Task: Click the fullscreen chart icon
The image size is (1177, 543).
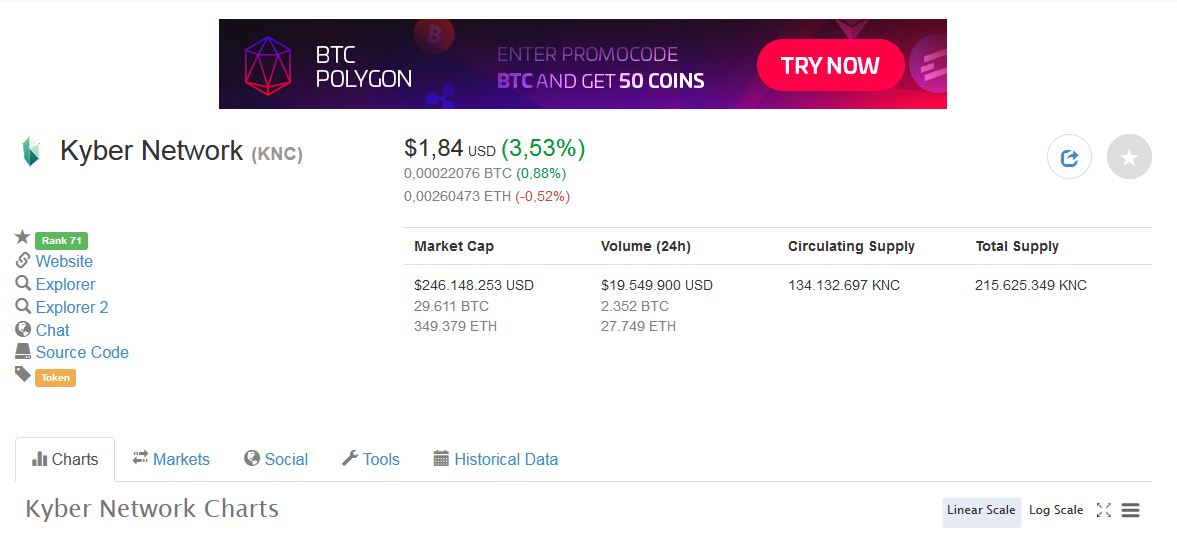Action: 1104,510
